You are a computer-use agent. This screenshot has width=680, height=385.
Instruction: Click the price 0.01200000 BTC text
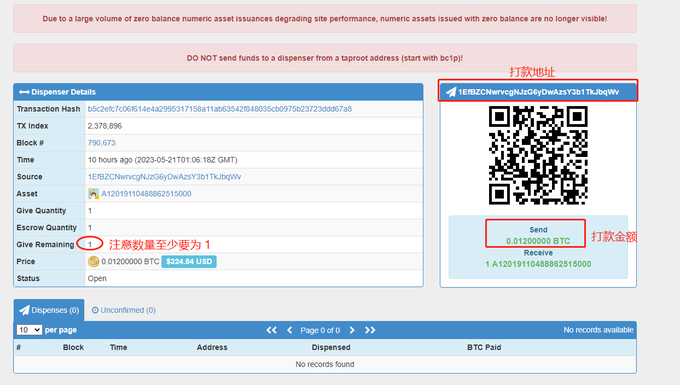pyautogui.click(x=130, y=261)
